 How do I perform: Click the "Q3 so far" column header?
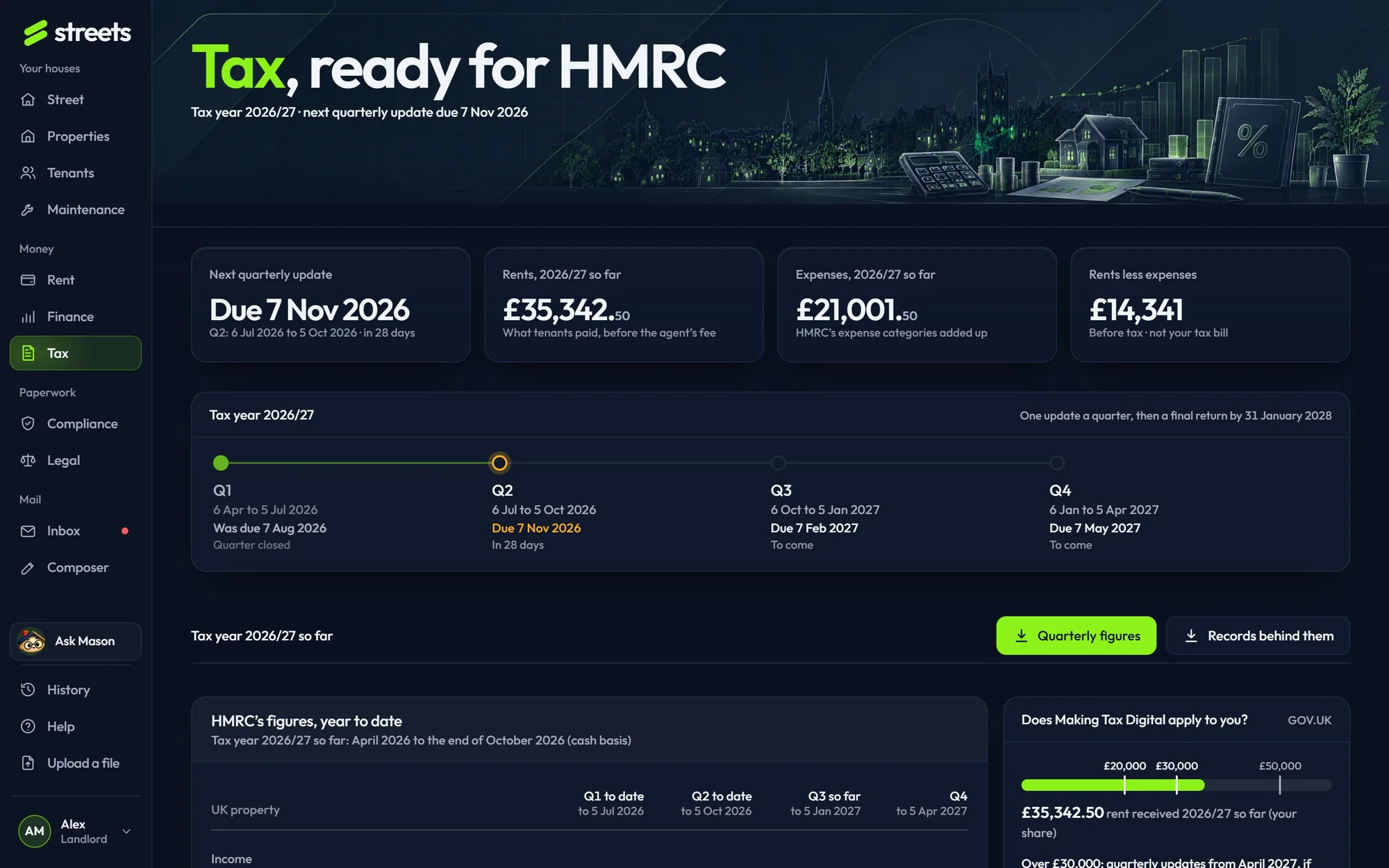(834, 796)
